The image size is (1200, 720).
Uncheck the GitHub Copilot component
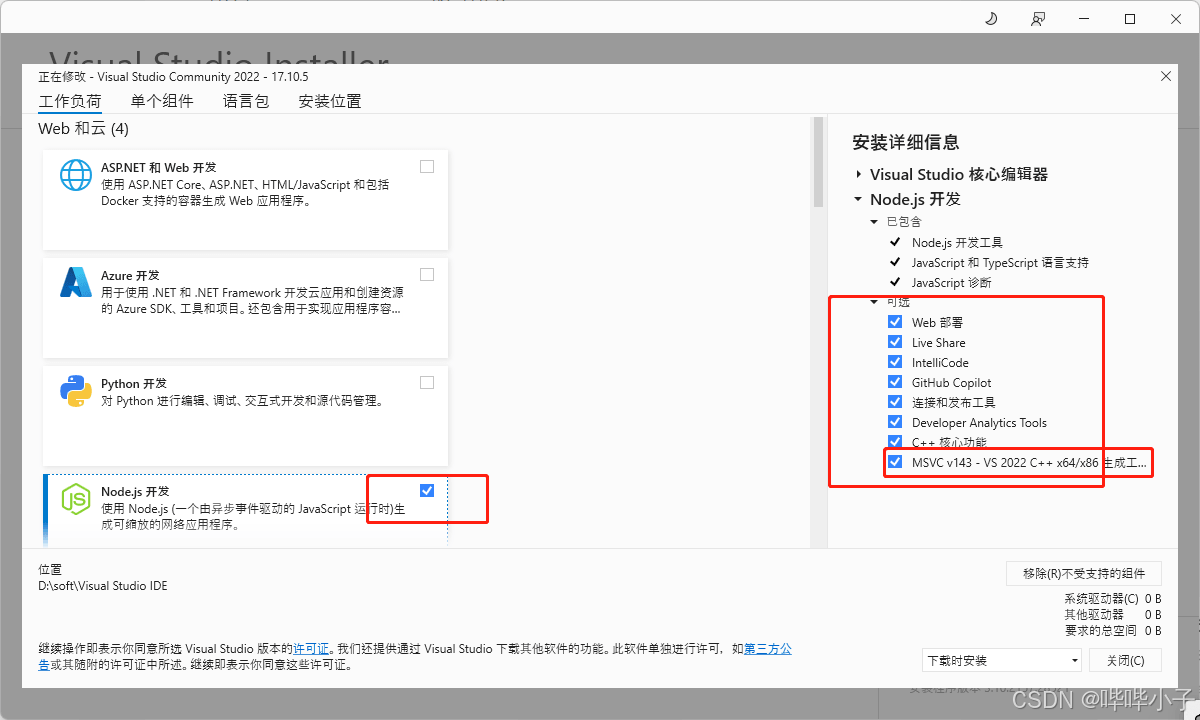(x=895, y=382)
